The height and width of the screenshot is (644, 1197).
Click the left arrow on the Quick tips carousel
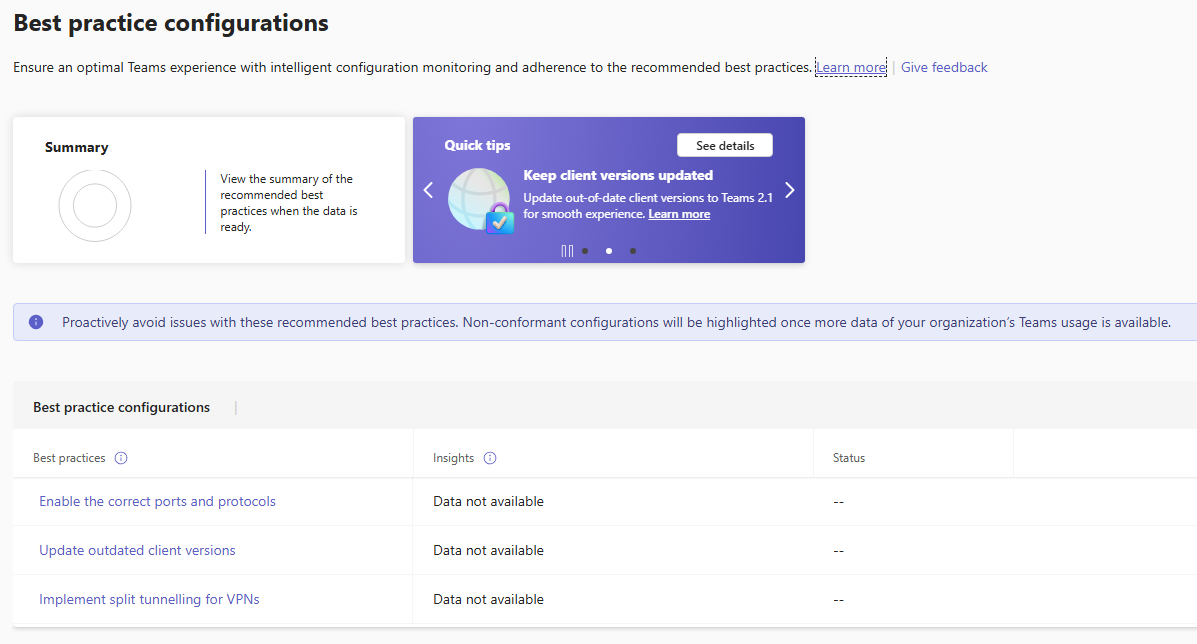click(x=428, y=190)
